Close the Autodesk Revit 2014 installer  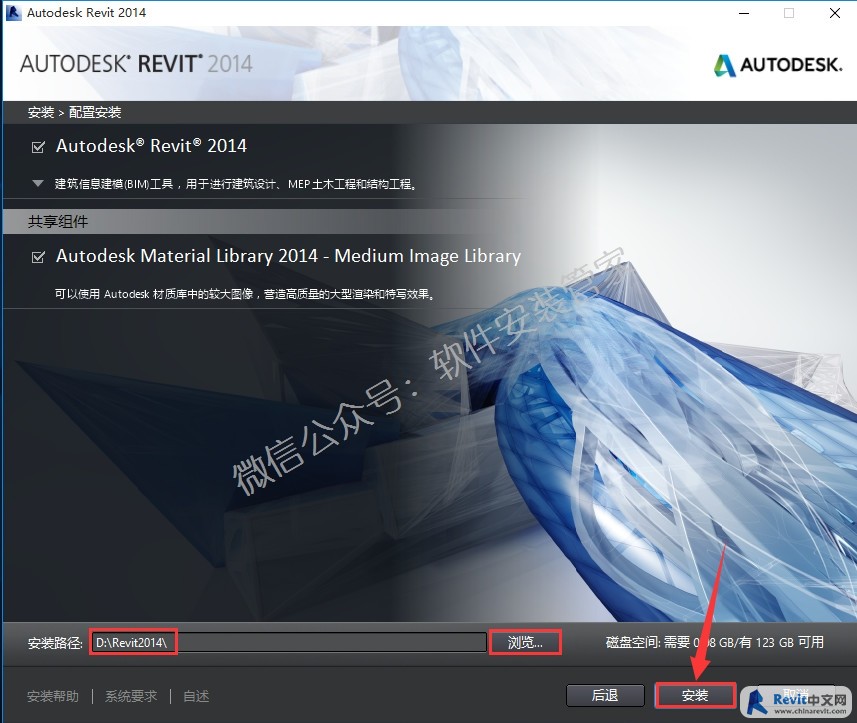[x=835, y=13]
